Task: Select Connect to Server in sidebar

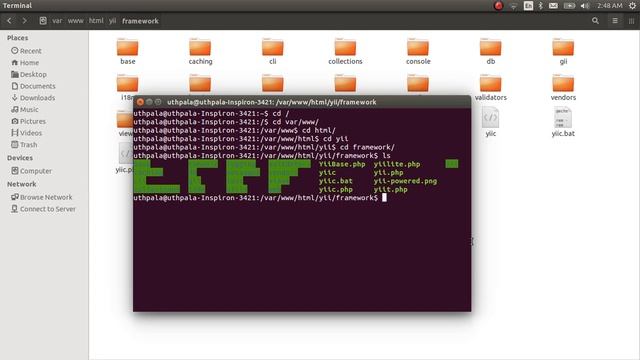Action: point(43,209)
